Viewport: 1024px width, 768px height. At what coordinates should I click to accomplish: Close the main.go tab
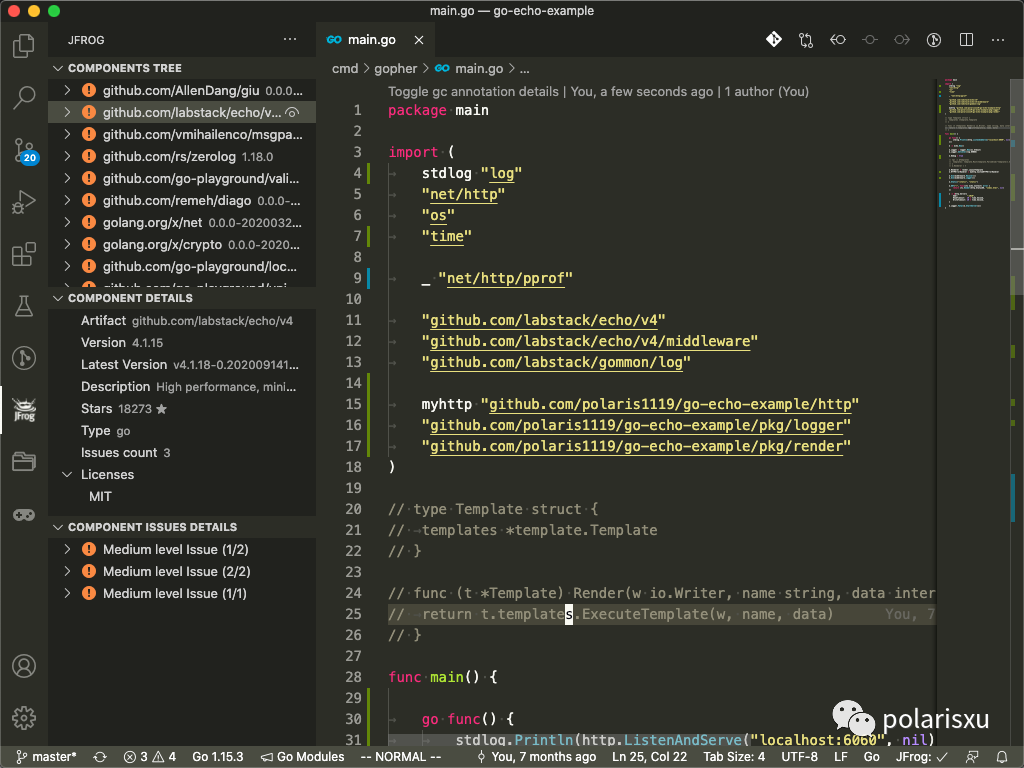click(x=419, y=40)
